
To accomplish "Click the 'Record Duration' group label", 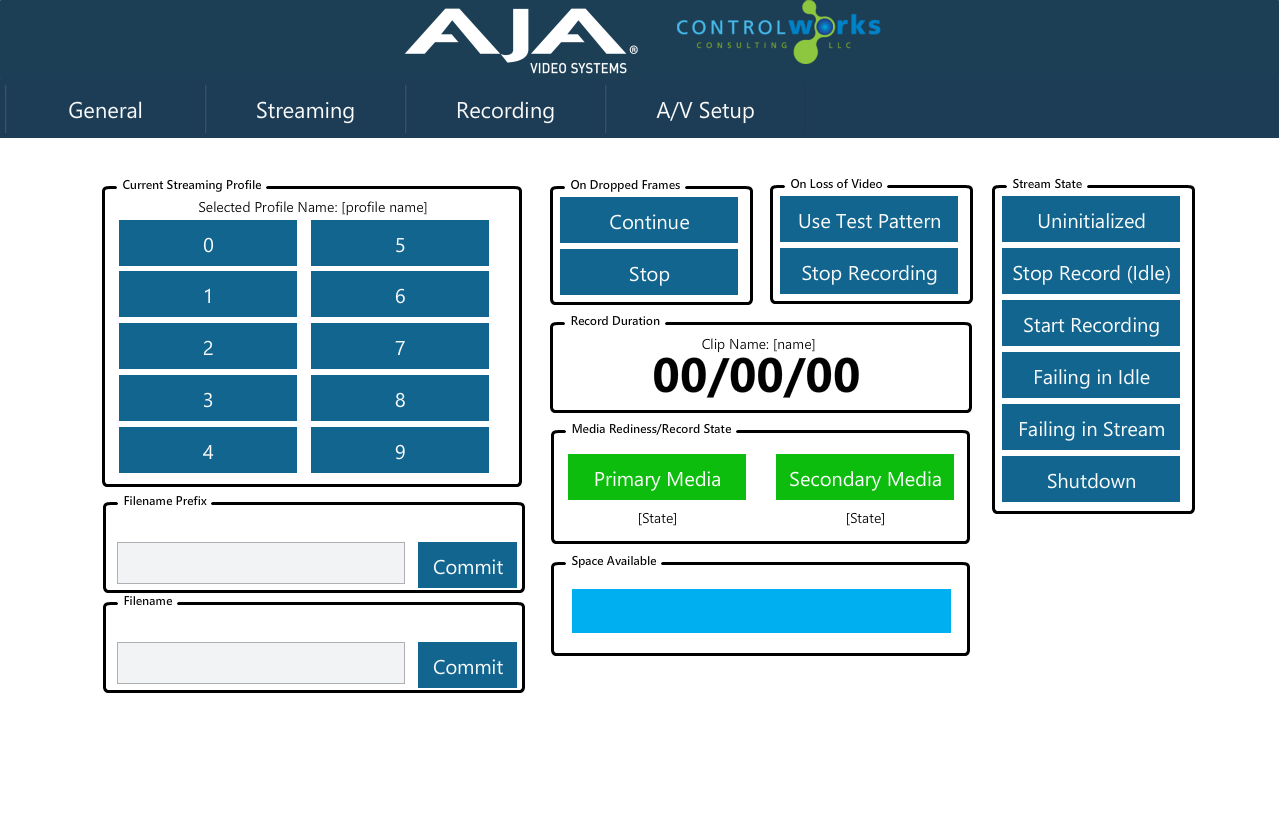I will [x=615, y=321].
